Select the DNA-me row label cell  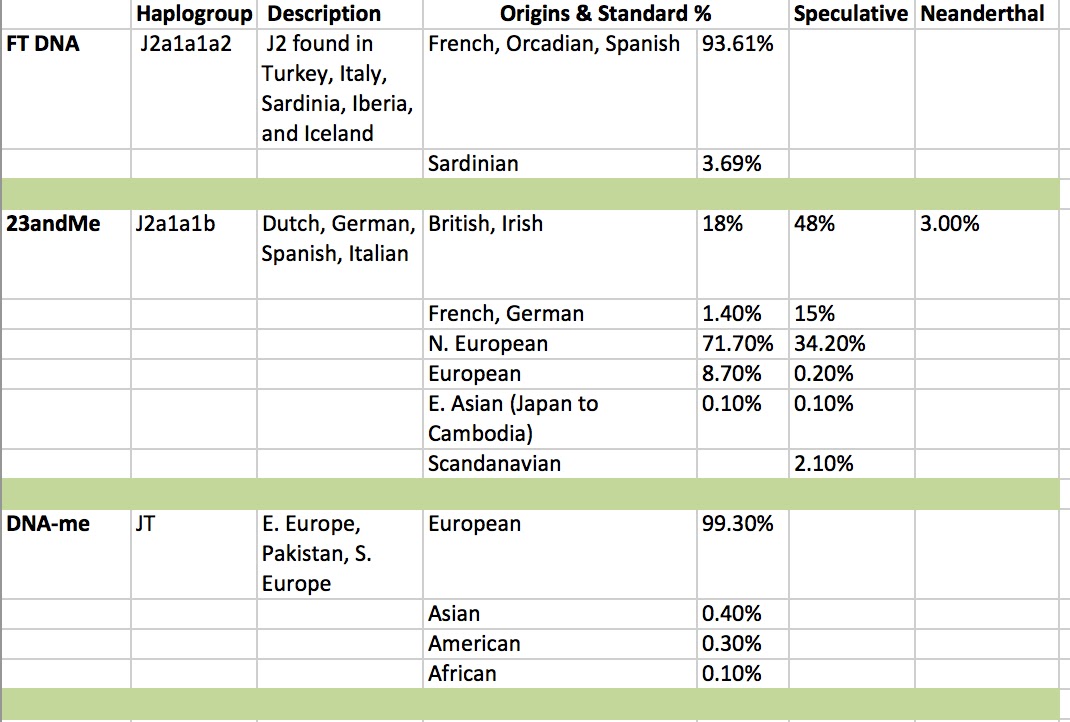pyautogui.click(x=47, y=524)
